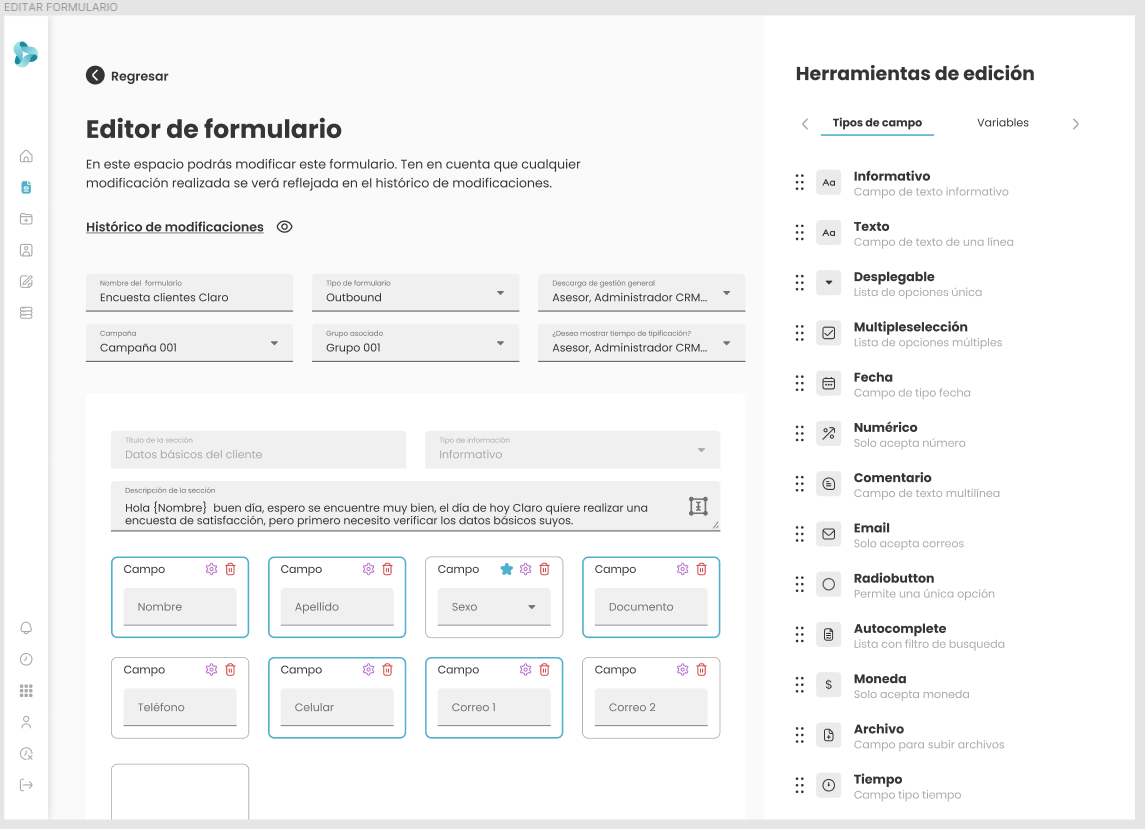Click the Regresar link
Viewport: 1145px width, 829px height.
pyautogui.click(x=139, y=76)
